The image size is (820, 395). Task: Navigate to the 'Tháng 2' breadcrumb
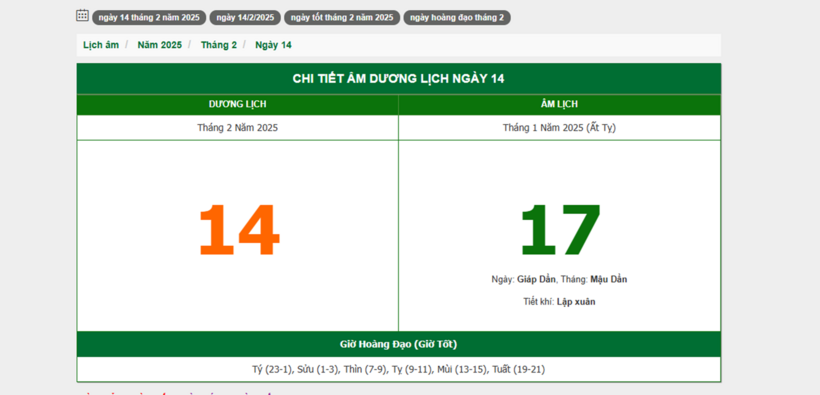click(219, 45)
